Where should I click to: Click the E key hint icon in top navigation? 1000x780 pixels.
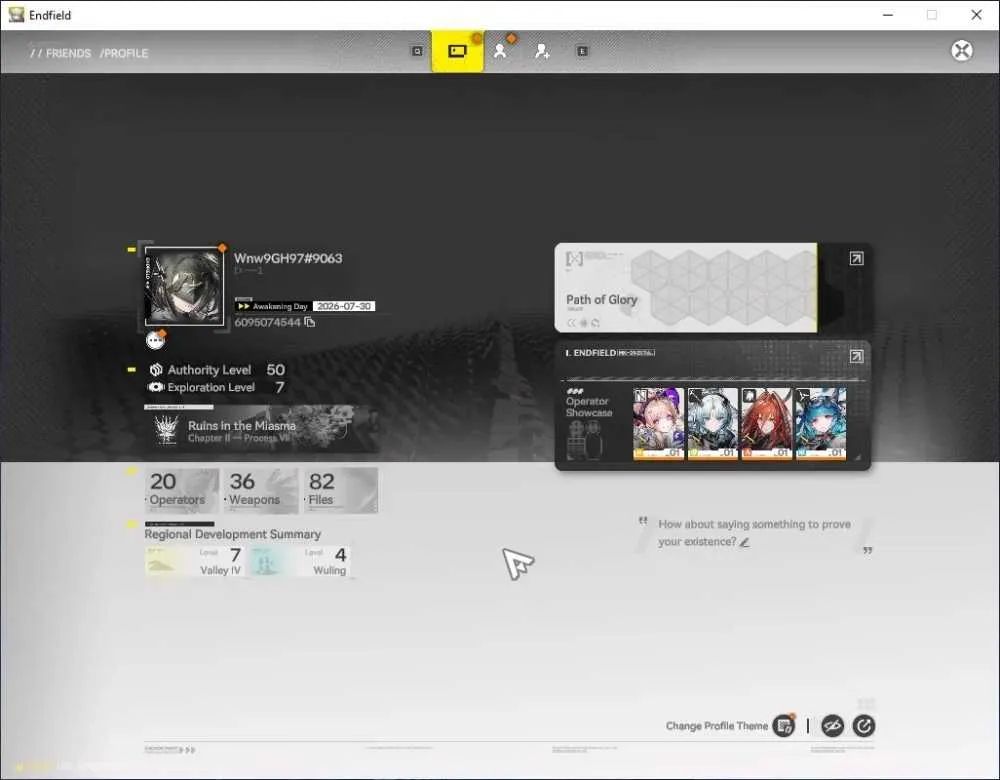582,51
